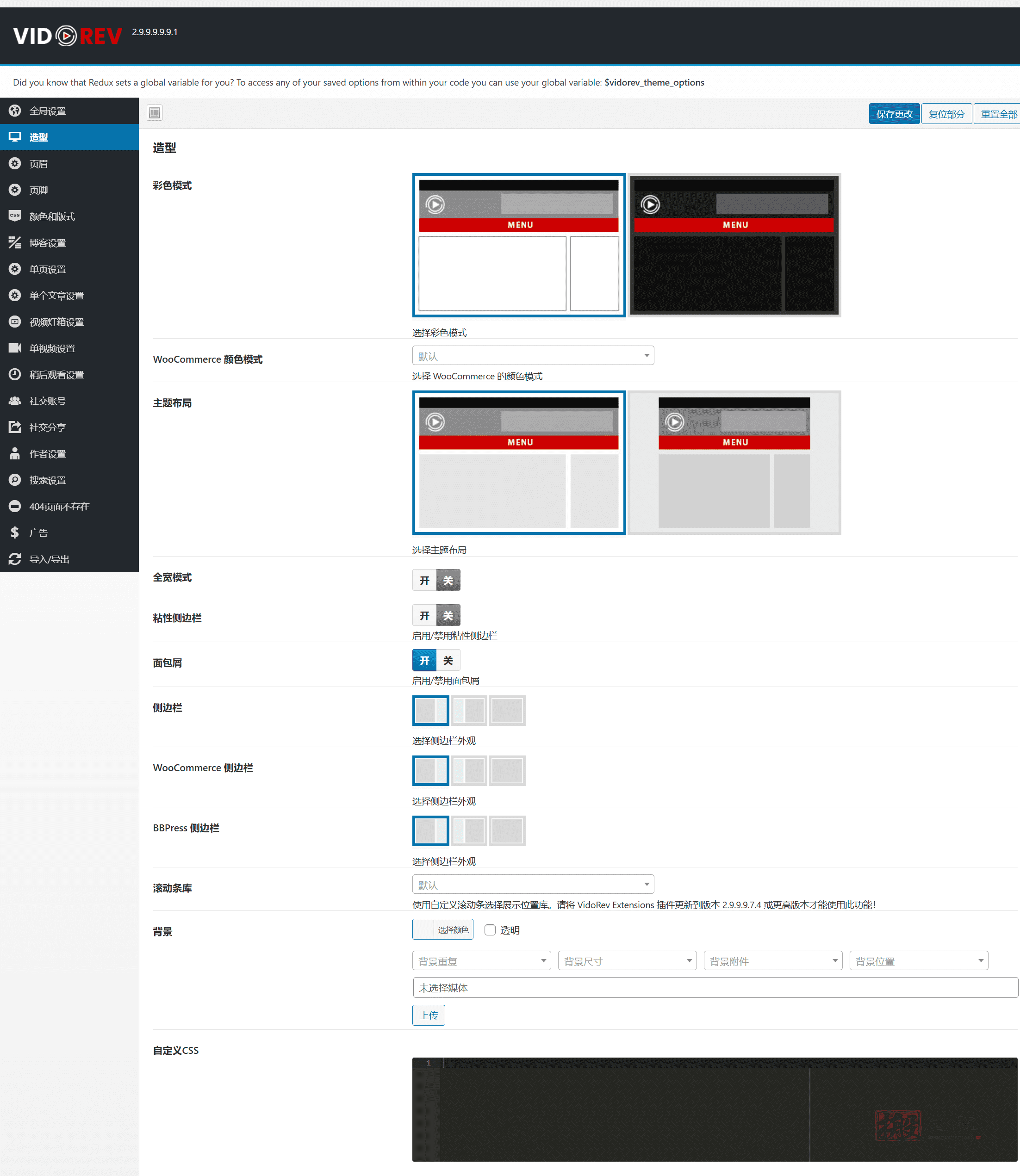
Task: Click the 博客设置 pencil icon
Action: pyautogui.click(x=15, y=242)
